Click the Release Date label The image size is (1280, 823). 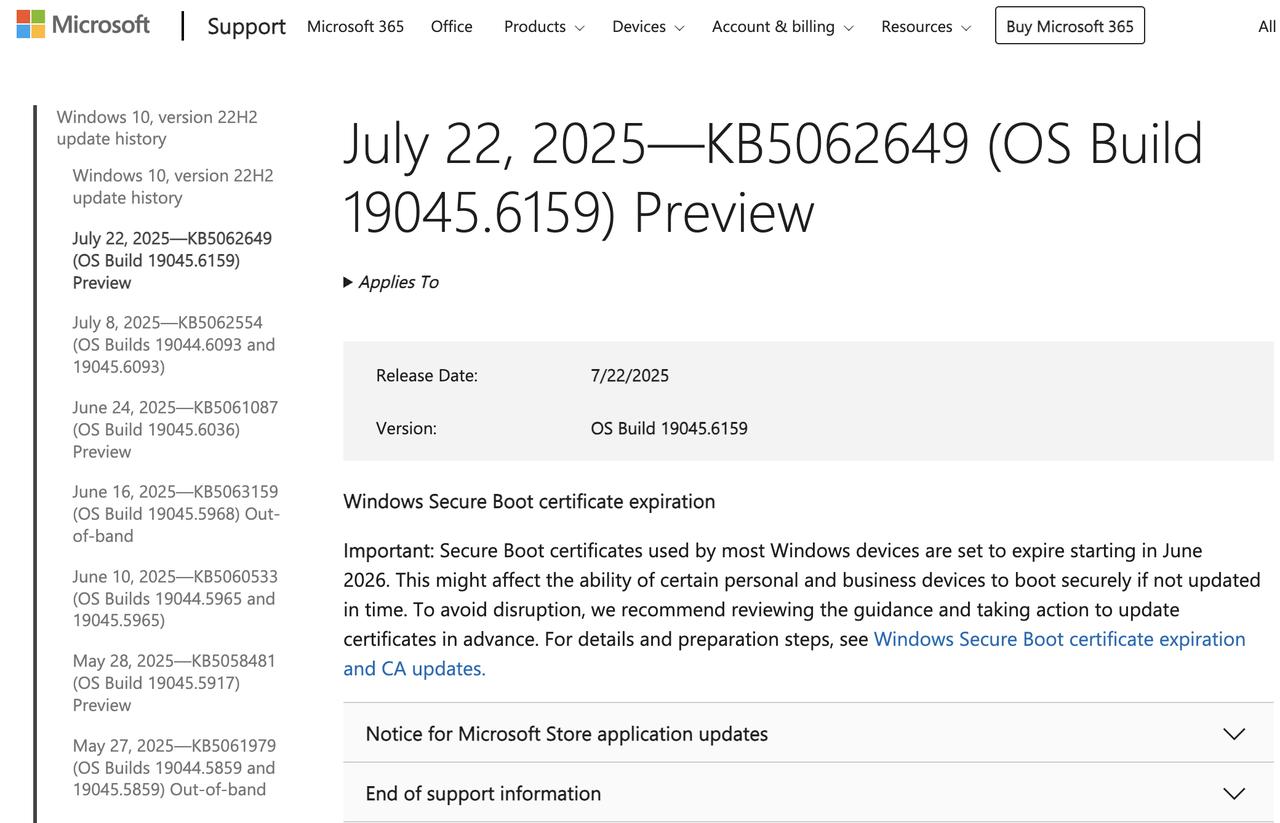point(427,375)
